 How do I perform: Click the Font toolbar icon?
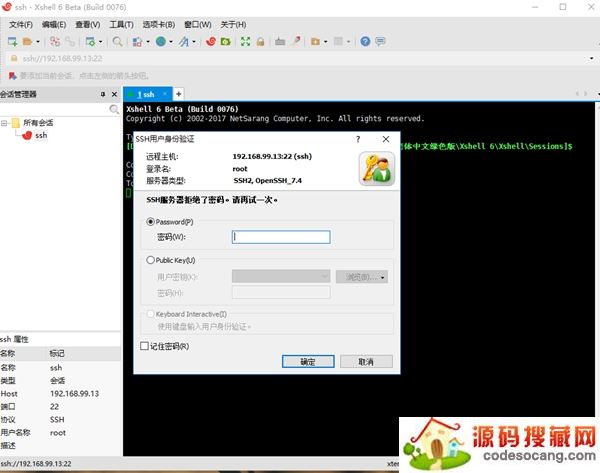(184, 41)
